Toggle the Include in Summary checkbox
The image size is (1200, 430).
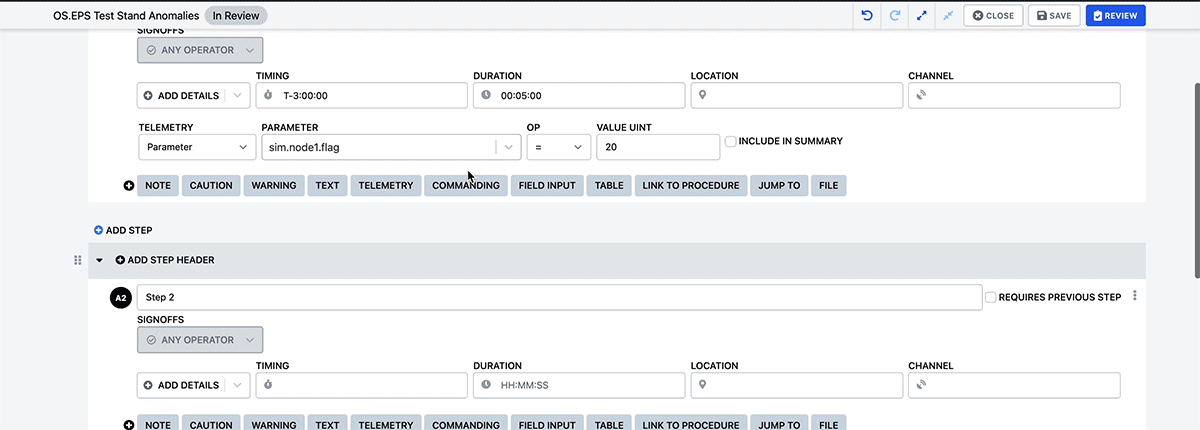tap(731, 142)
